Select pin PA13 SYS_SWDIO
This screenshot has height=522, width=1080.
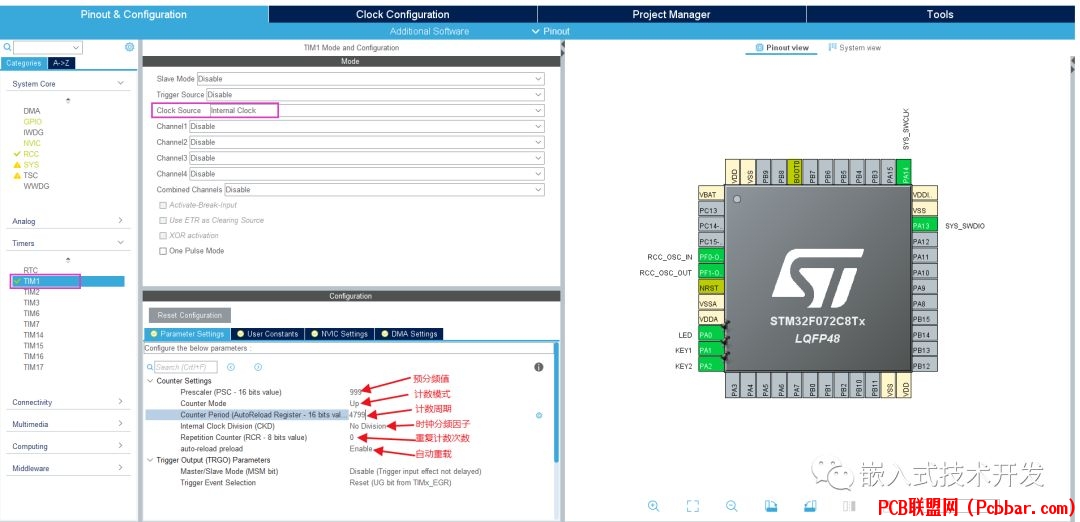[924, 225]
